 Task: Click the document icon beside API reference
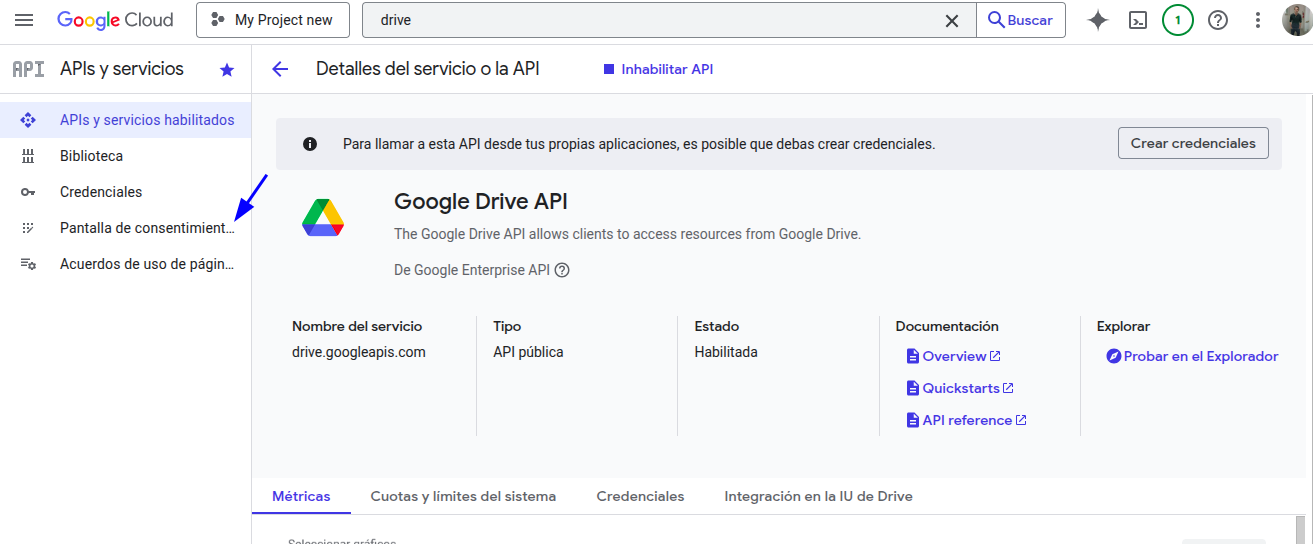click(912, 420)
